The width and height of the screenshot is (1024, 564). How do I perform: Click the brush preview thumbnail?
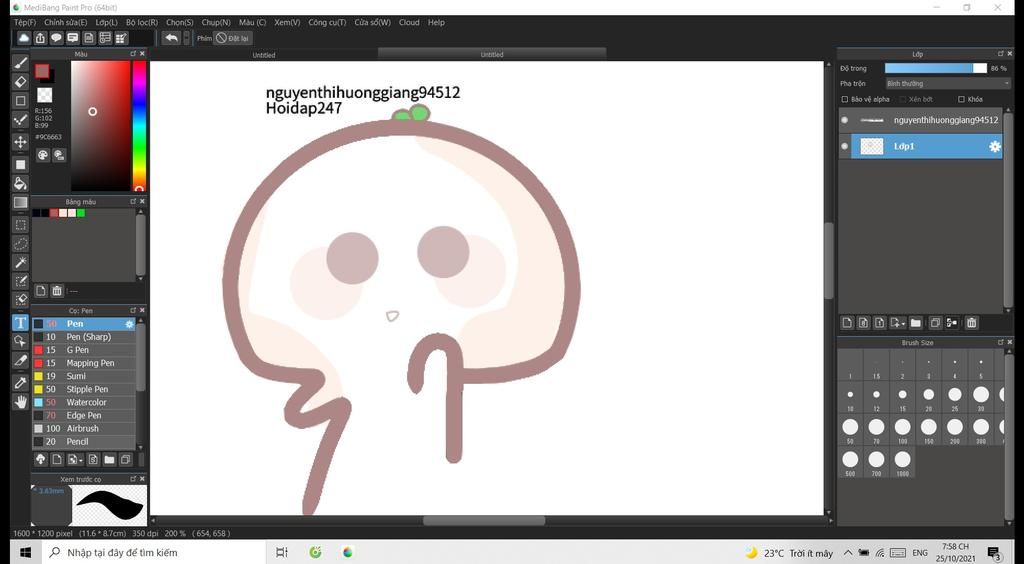[x=108, y=505]
